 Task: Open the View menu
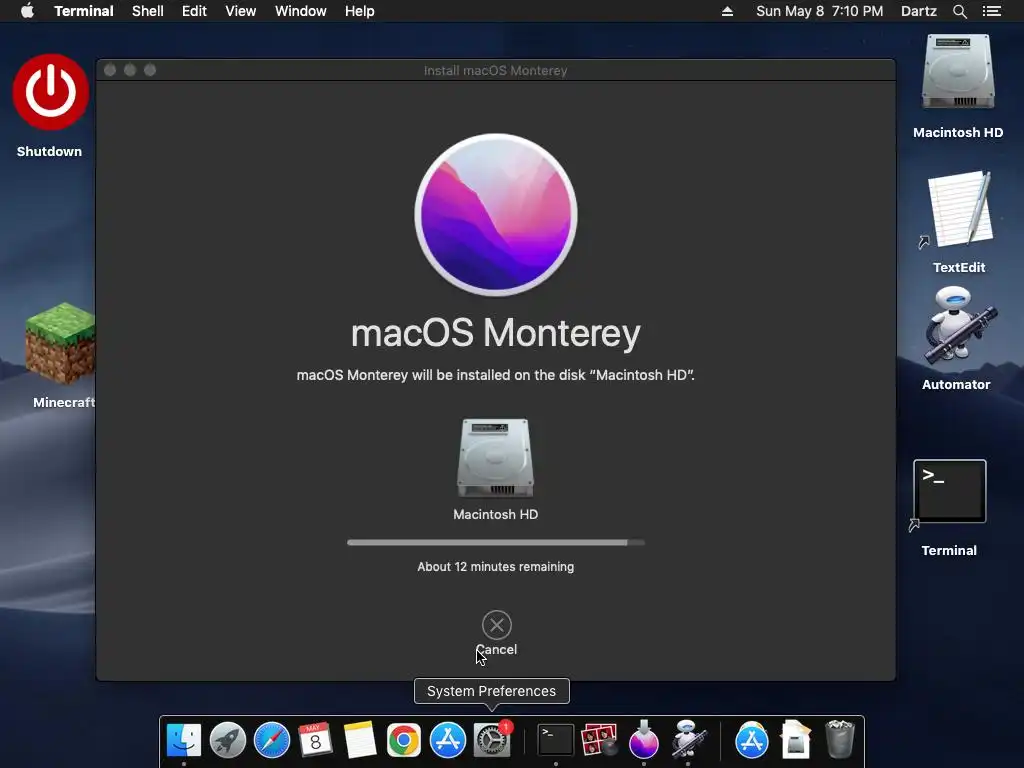pos(240,11)
